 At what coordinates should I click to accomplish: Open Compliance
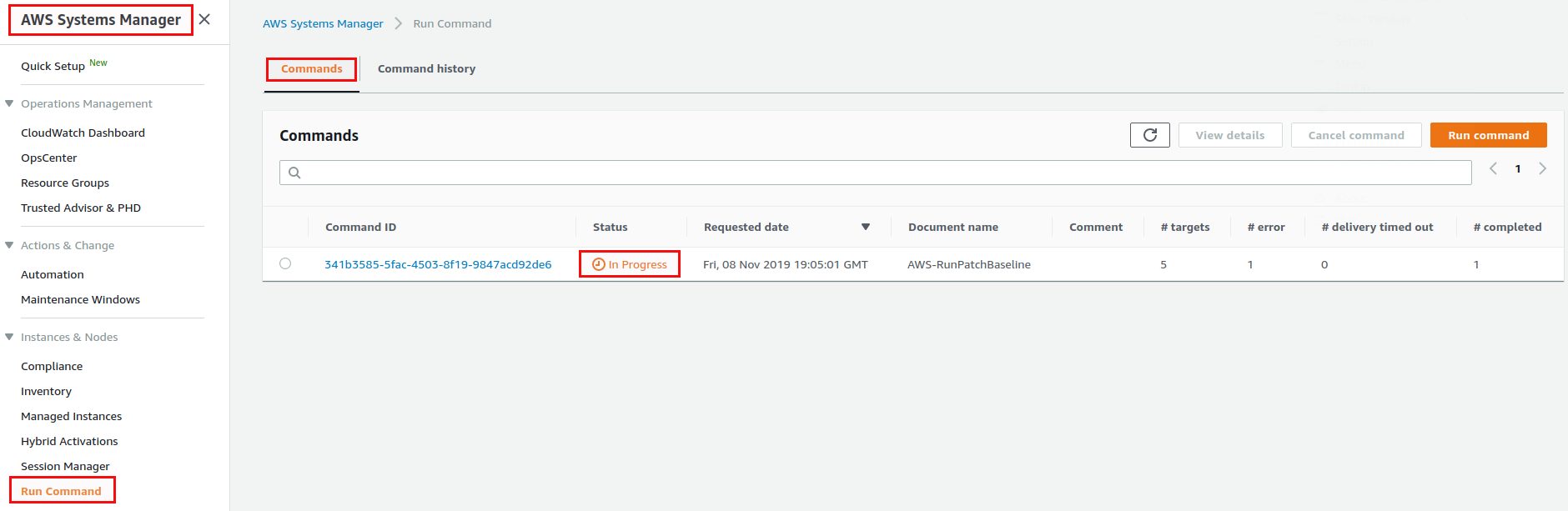tap(52, 366)
